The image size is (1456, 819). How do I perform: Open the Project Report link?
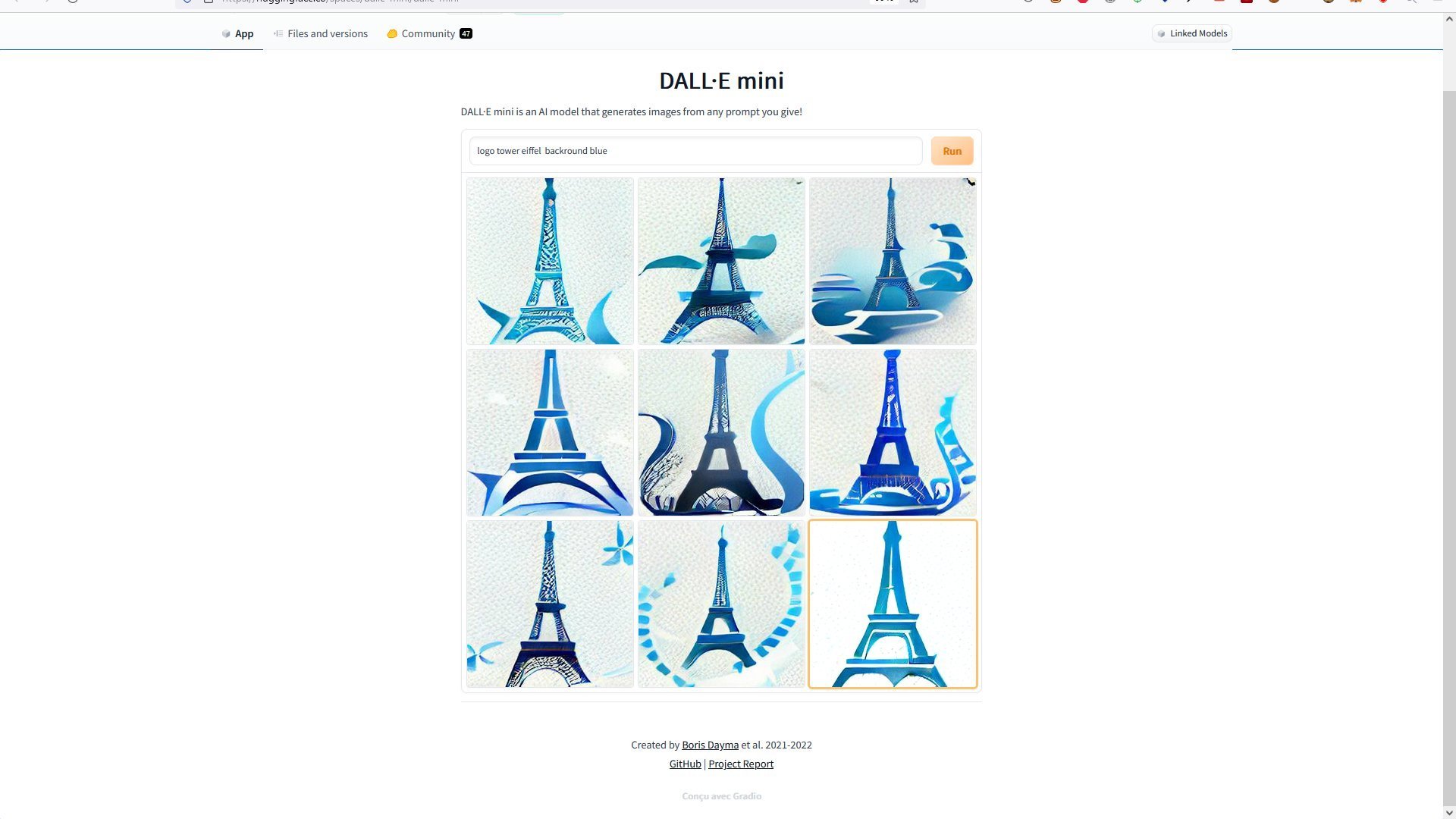(741, 764)
